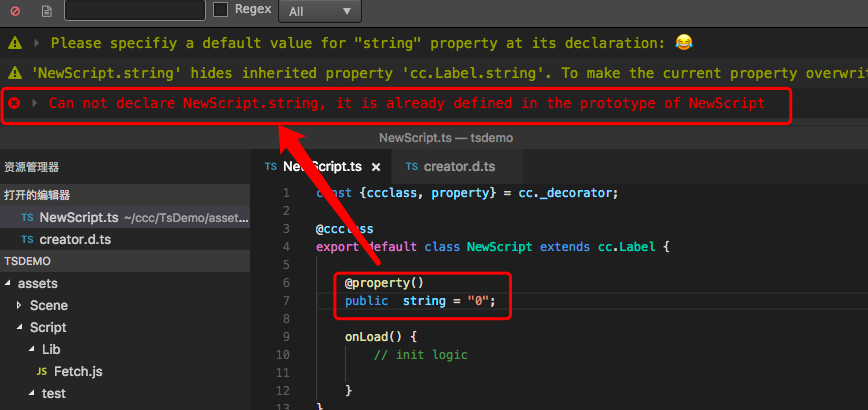The height and width of the screenshot is (410, 868).
Task: Click the TS icon on creator.d.ts tab
Action: [411, 167]
